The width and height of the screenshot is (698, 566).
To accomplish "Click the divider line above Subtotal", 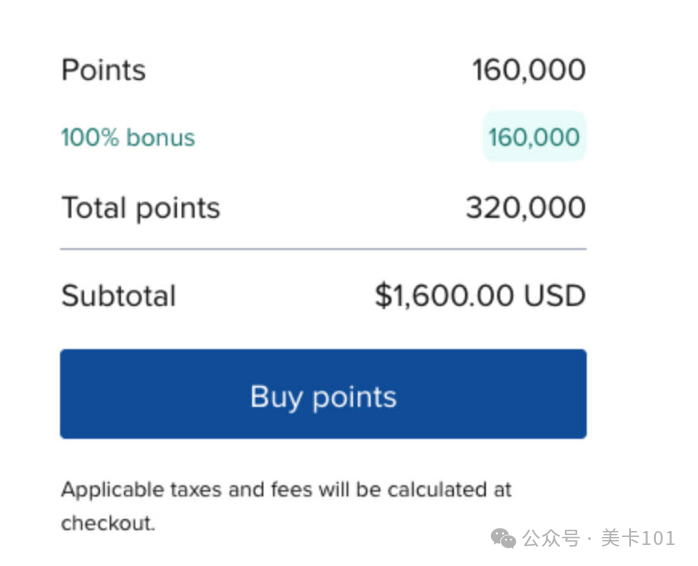I will [323, 248].
